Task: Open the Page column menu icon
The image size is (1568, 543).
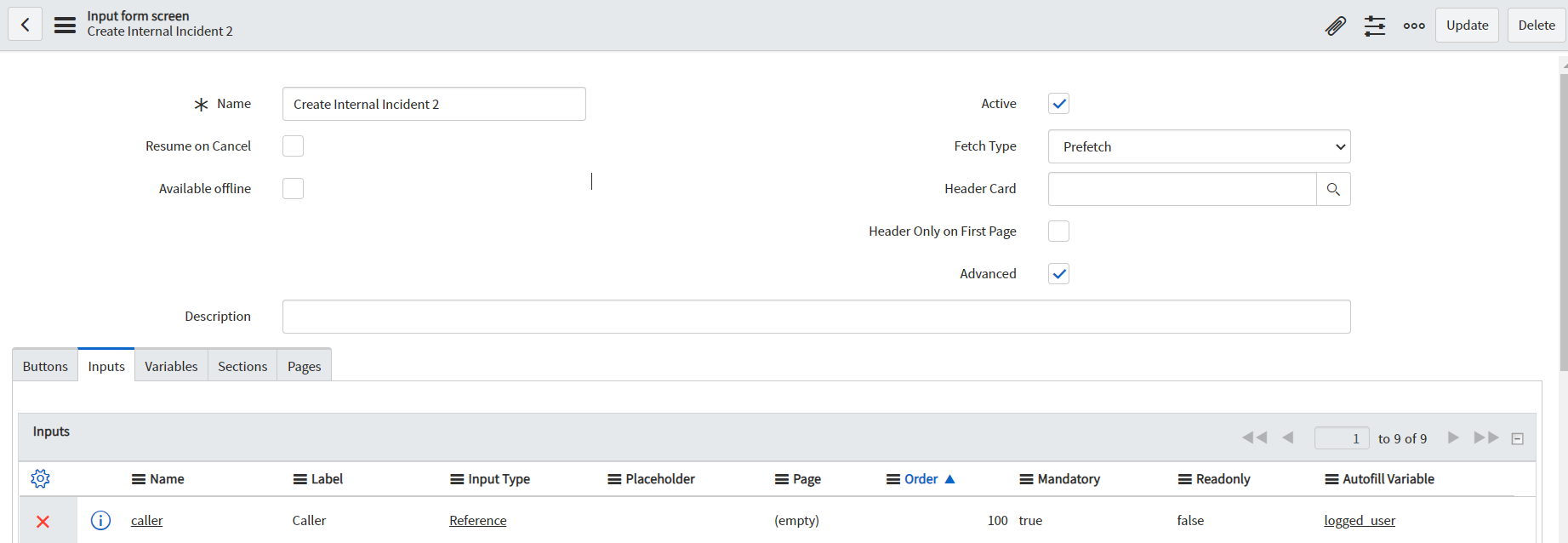Action: [782, 479]
